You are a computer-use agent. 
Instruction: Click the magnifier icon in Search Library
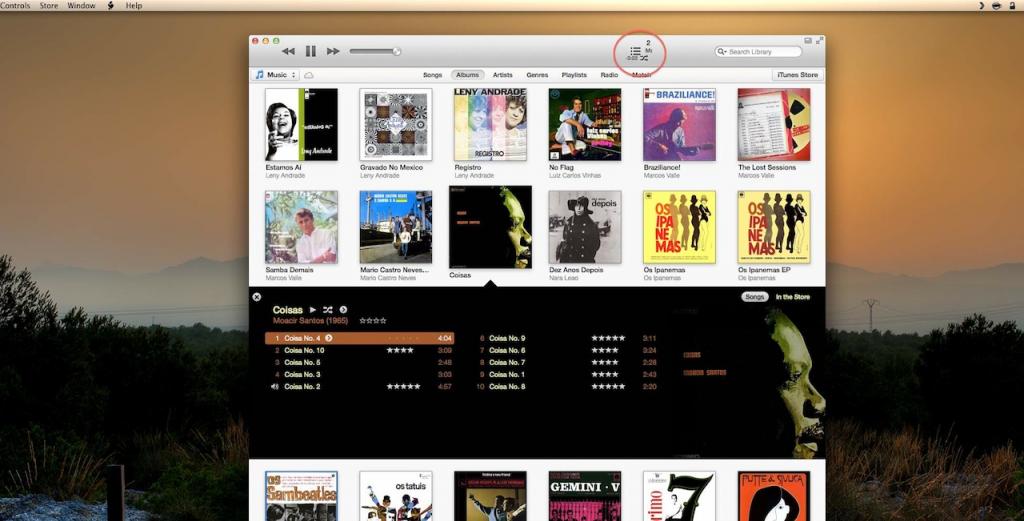click(x=722, y=52)
